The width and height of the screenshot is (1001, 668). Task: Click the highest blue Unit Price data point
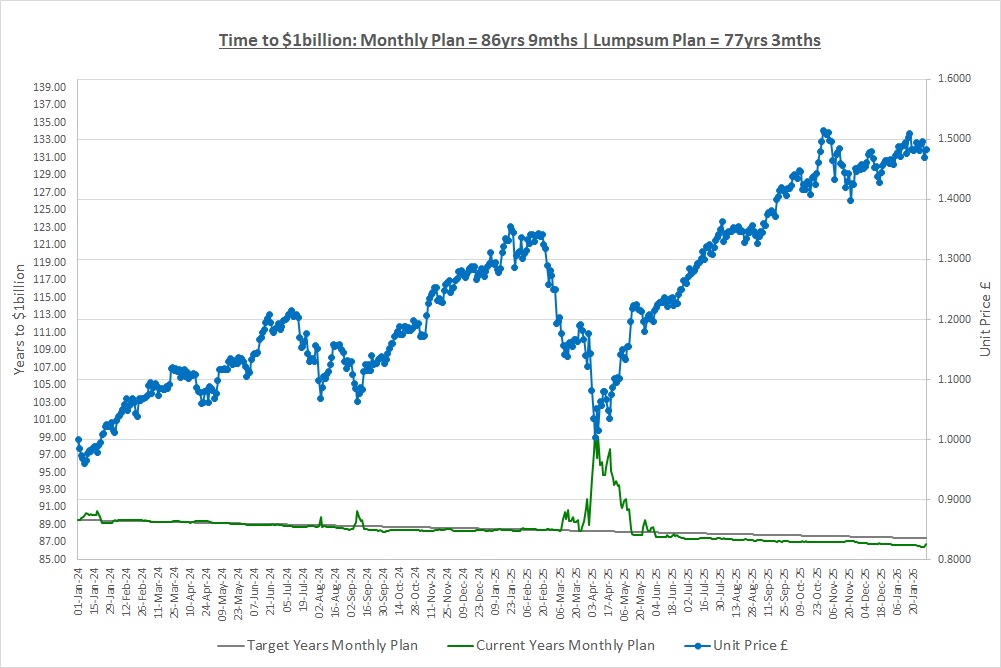click(x=822, y=130)
